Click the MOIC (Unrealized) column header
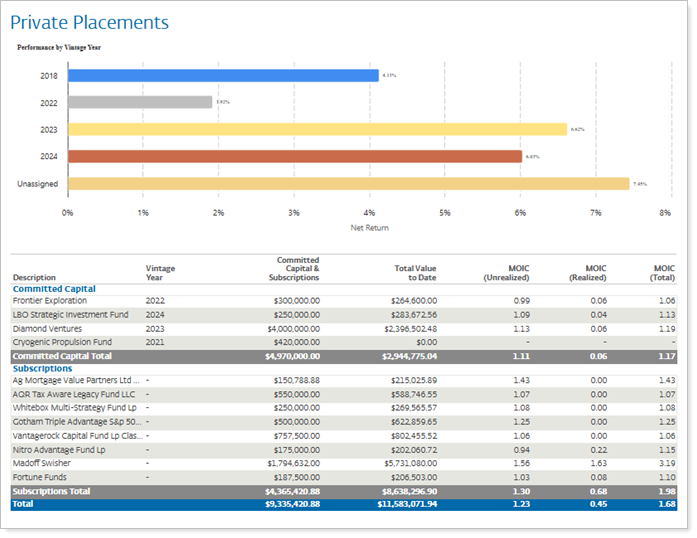The height and width of the screenshot is (538, 697). click(x=506, y=273)
